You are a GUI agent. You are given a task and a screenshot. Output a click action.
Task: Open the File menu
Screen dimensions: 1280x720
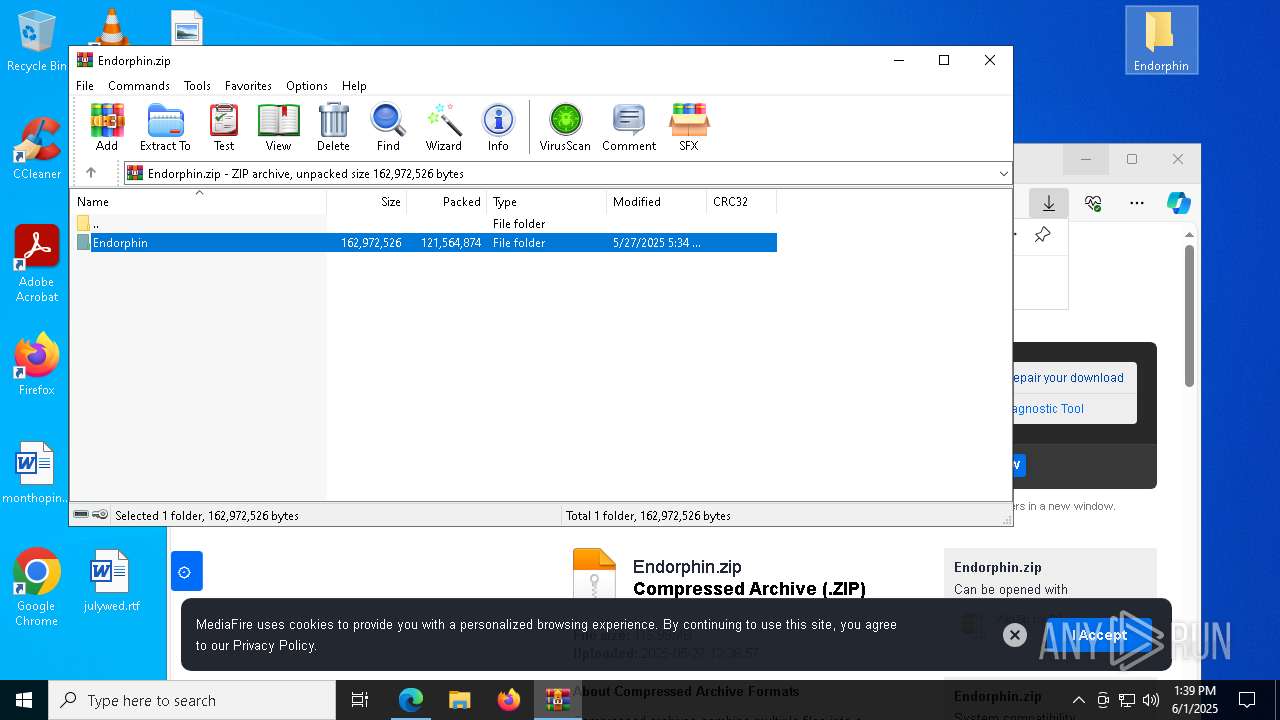[x=85, y=86]
